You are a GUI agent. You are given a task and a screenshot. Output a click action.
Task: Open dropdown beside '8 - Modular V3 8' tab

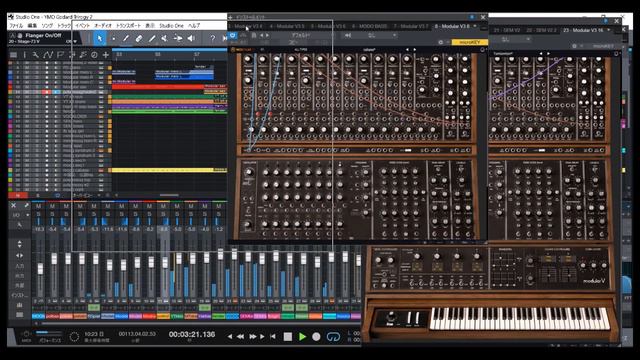click(x=474, y=26)
